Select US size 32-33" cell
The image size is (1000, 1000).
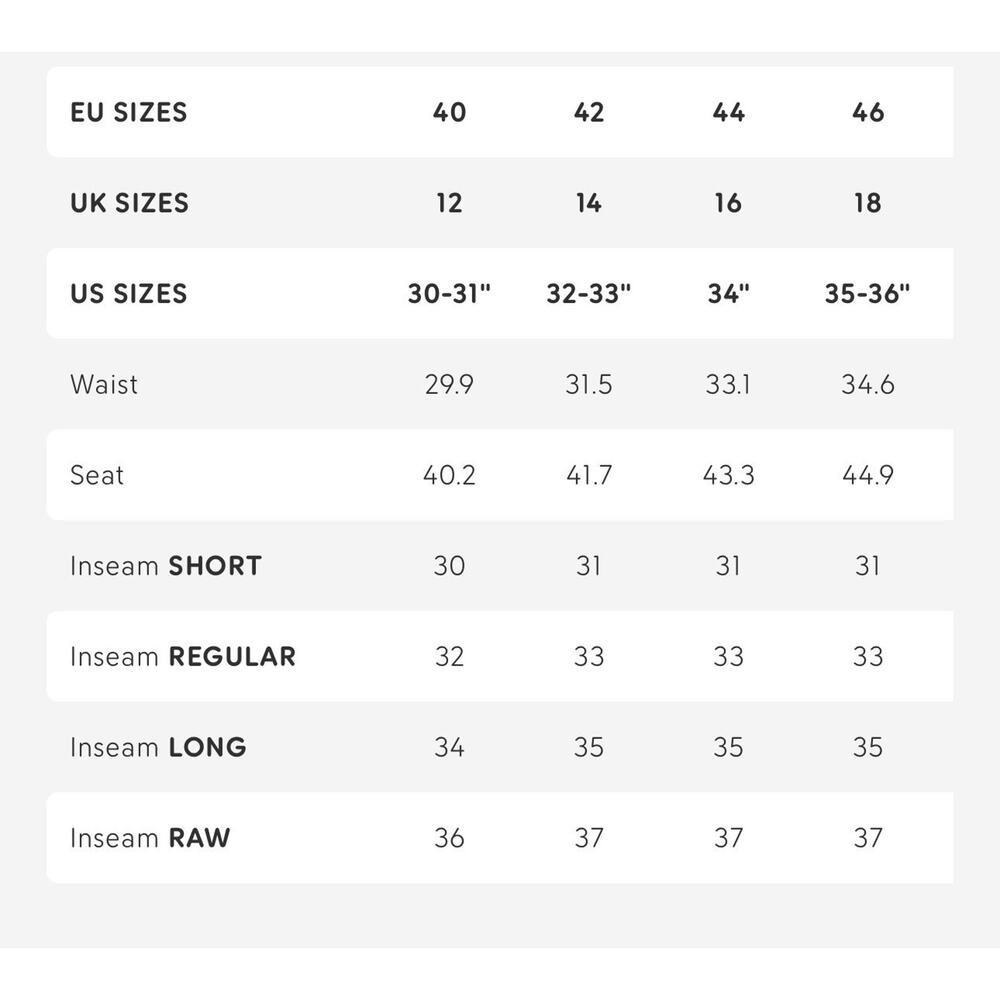[x=588, y=293]
